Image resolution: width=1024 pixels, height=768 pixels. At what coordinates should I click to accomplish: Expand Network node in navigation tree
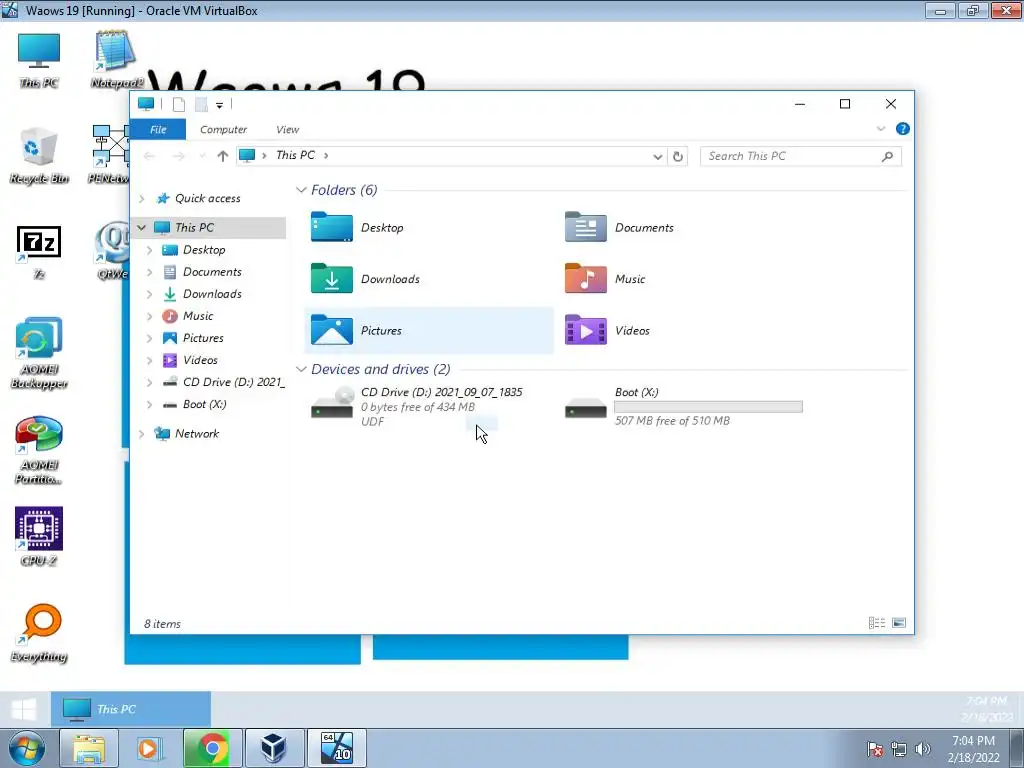[x=142, y=434]
